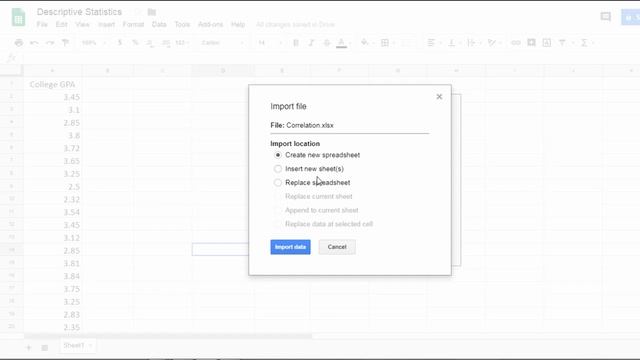Click the Filter funnel icon
640x360 pixels.
click(x=562, y=42)
